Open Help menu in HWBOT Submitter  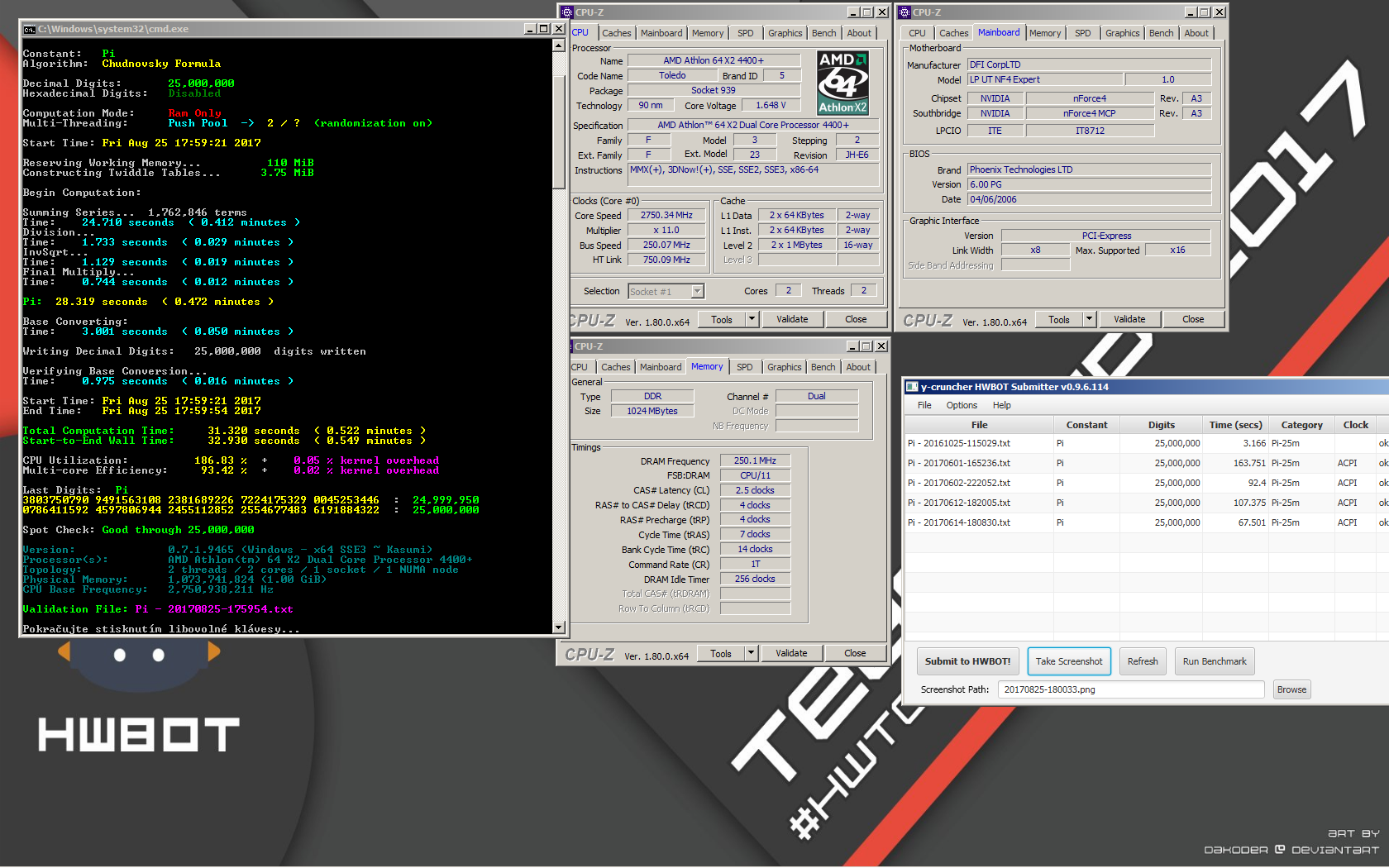tap(1001, 405)
